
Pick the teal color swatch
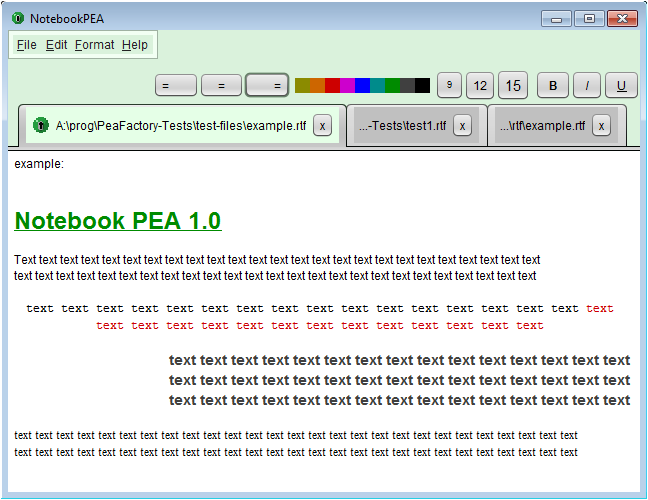coord(377,86)
